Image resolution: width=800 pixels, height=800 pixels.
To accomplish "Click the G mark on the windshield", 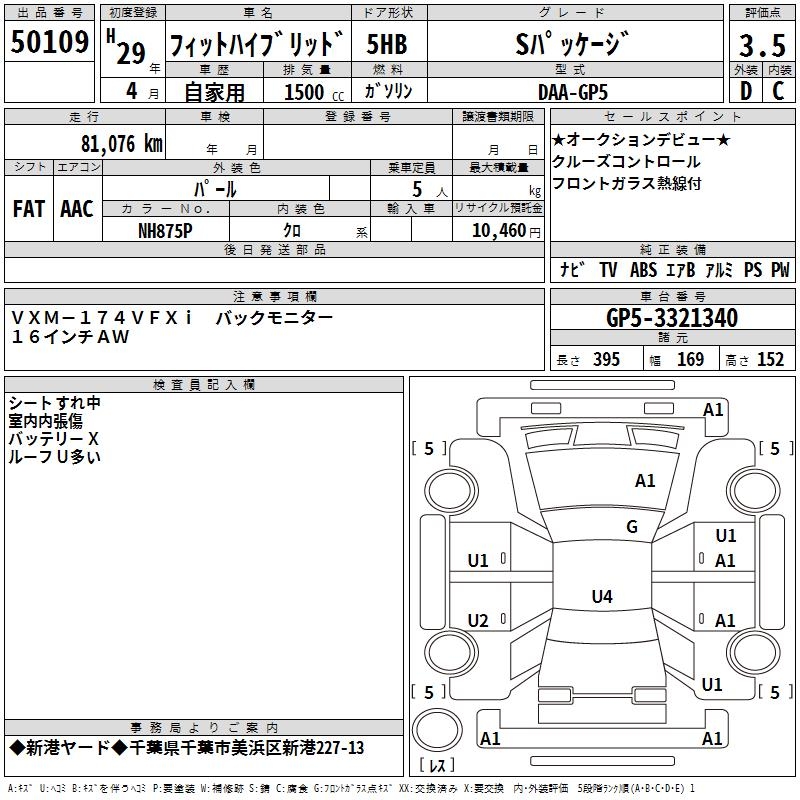I will pyautogui.click(x=632, y=526).
